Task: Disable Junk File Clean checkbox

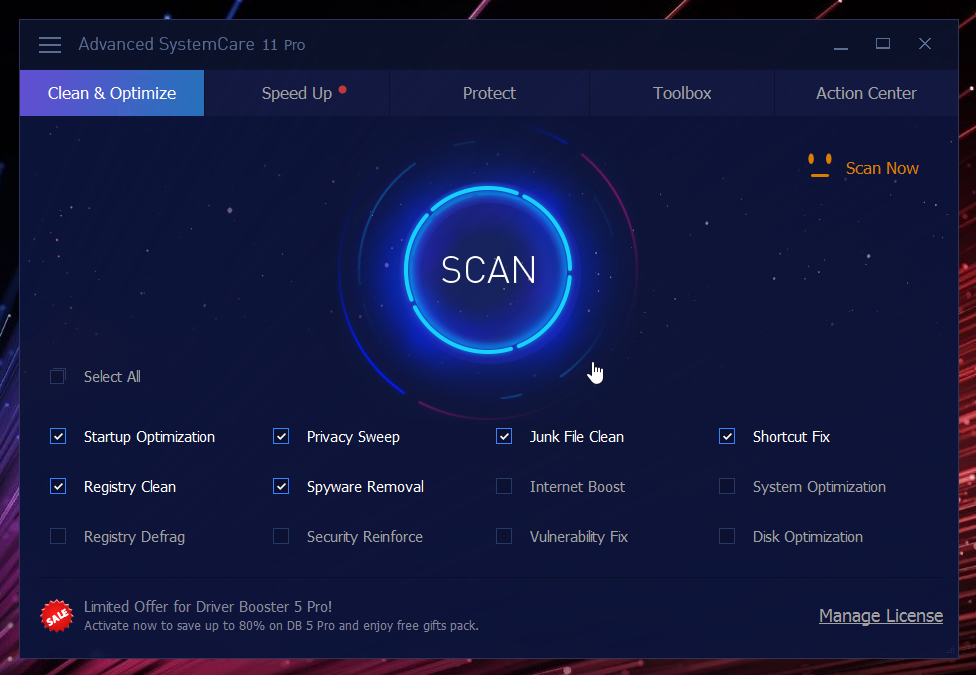Action: [504, 437]
